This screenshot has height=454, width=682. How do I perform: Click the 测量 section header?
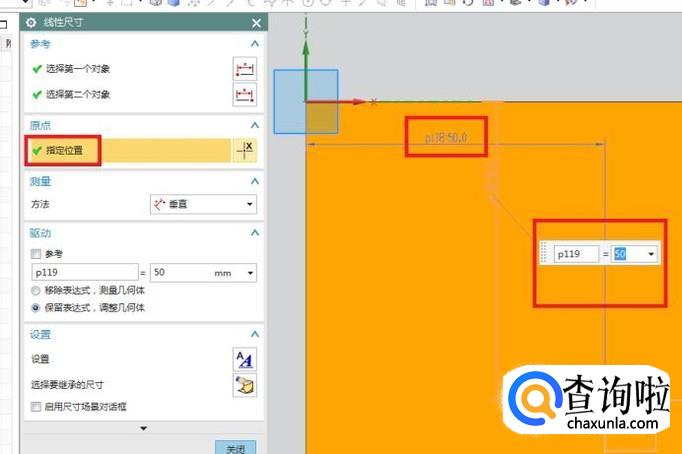pos(40,181)
